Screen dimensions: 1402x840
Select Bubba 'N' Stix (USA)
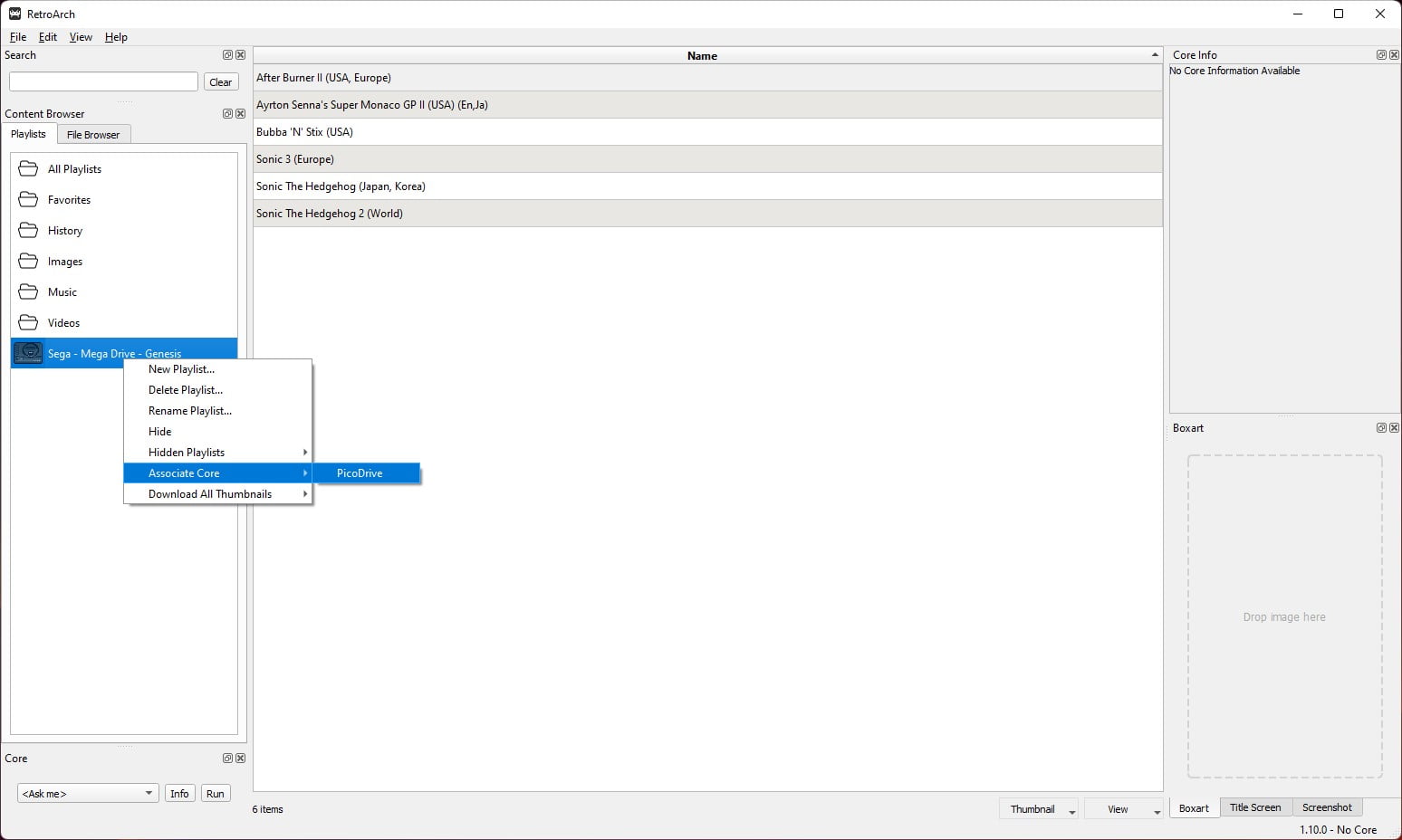tap(707, 132)
